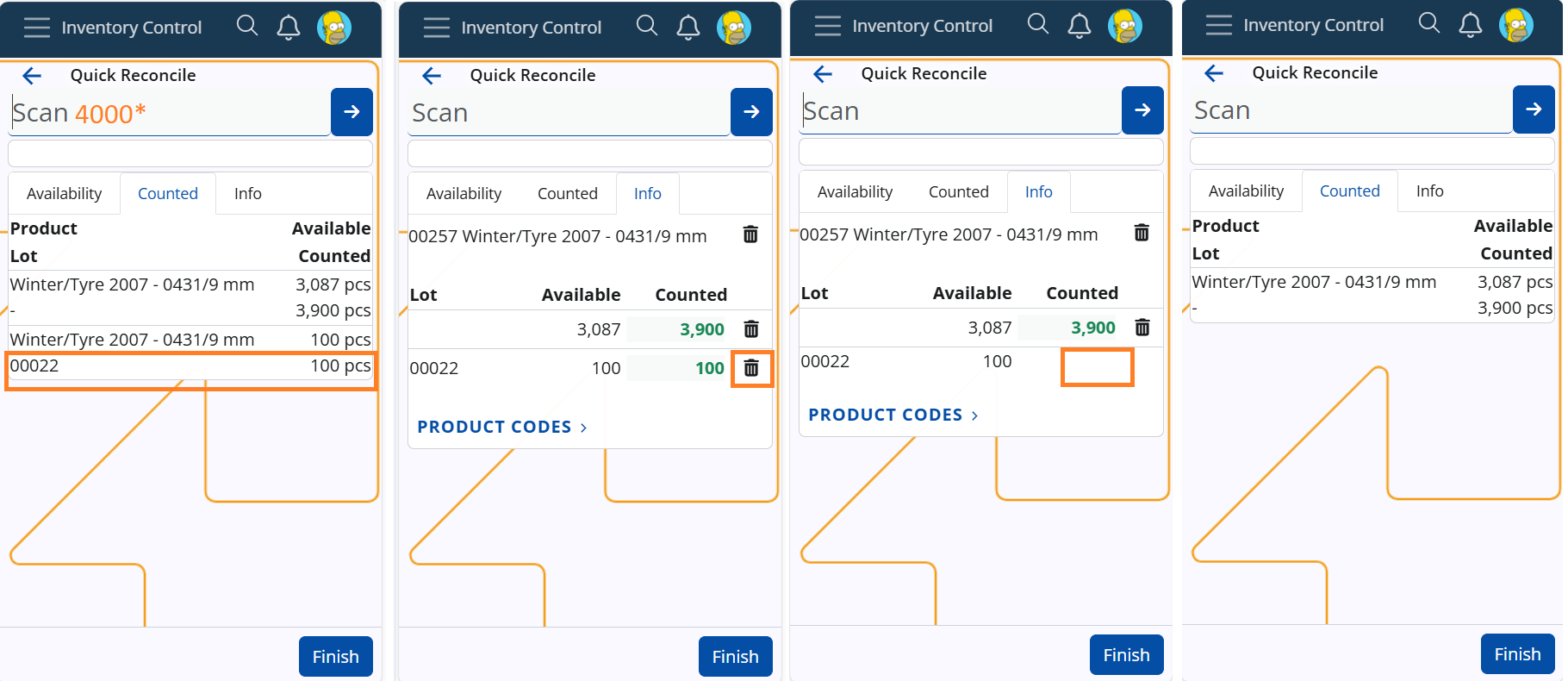Click the scan submit arrow in the third screen

click(1142, 109)
